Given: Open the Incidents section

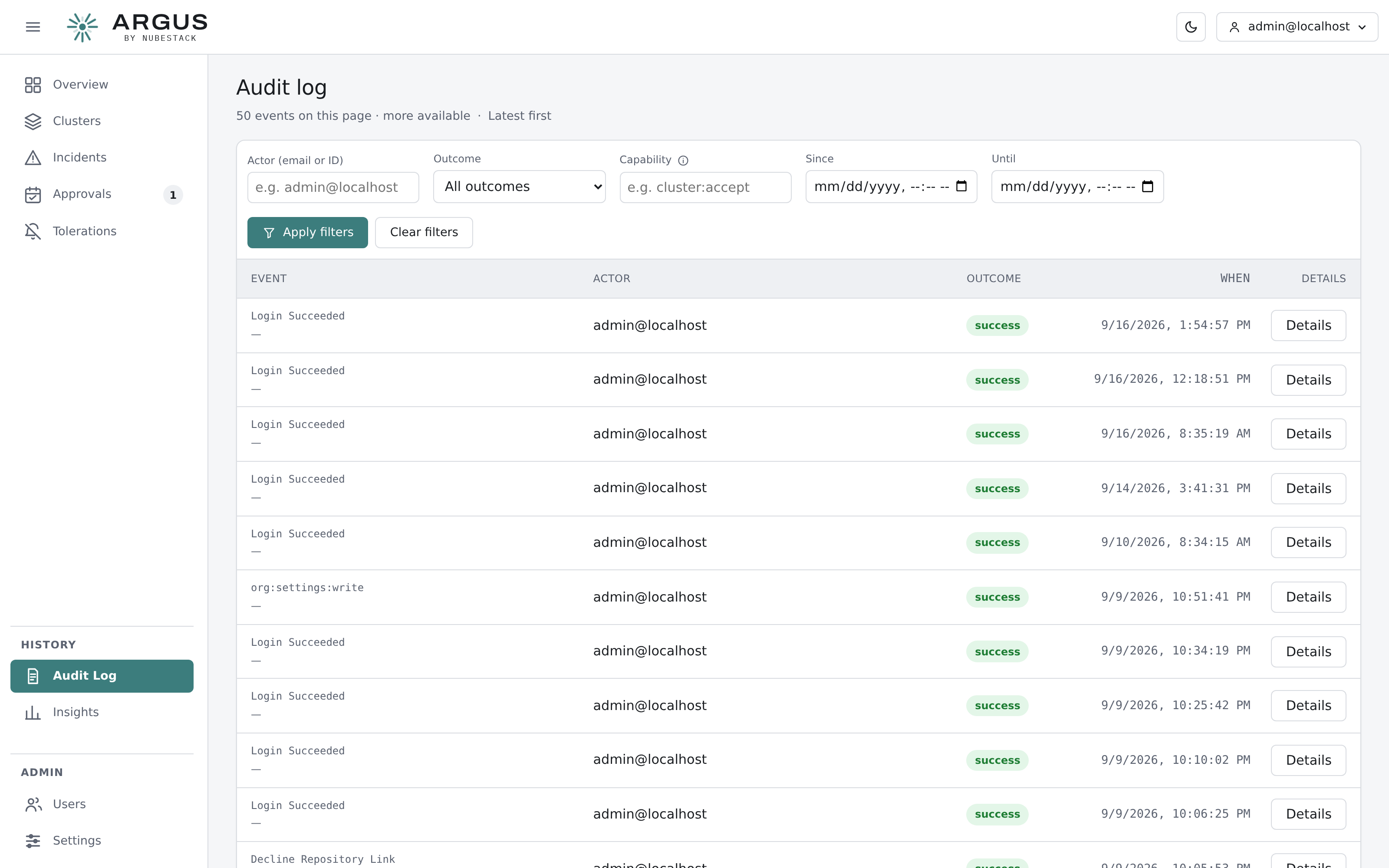Looking at the screenshot, I should 102,158.
